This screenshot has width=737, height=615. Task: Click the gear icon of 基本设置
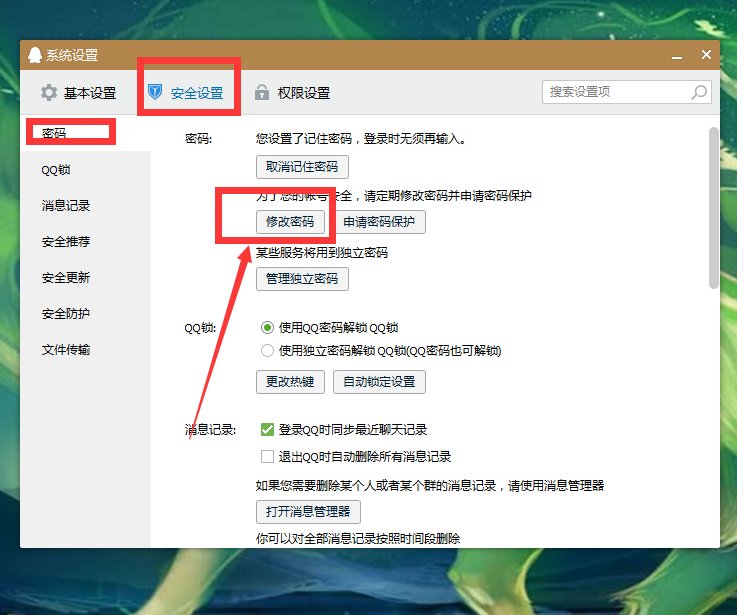coord(49,93)
